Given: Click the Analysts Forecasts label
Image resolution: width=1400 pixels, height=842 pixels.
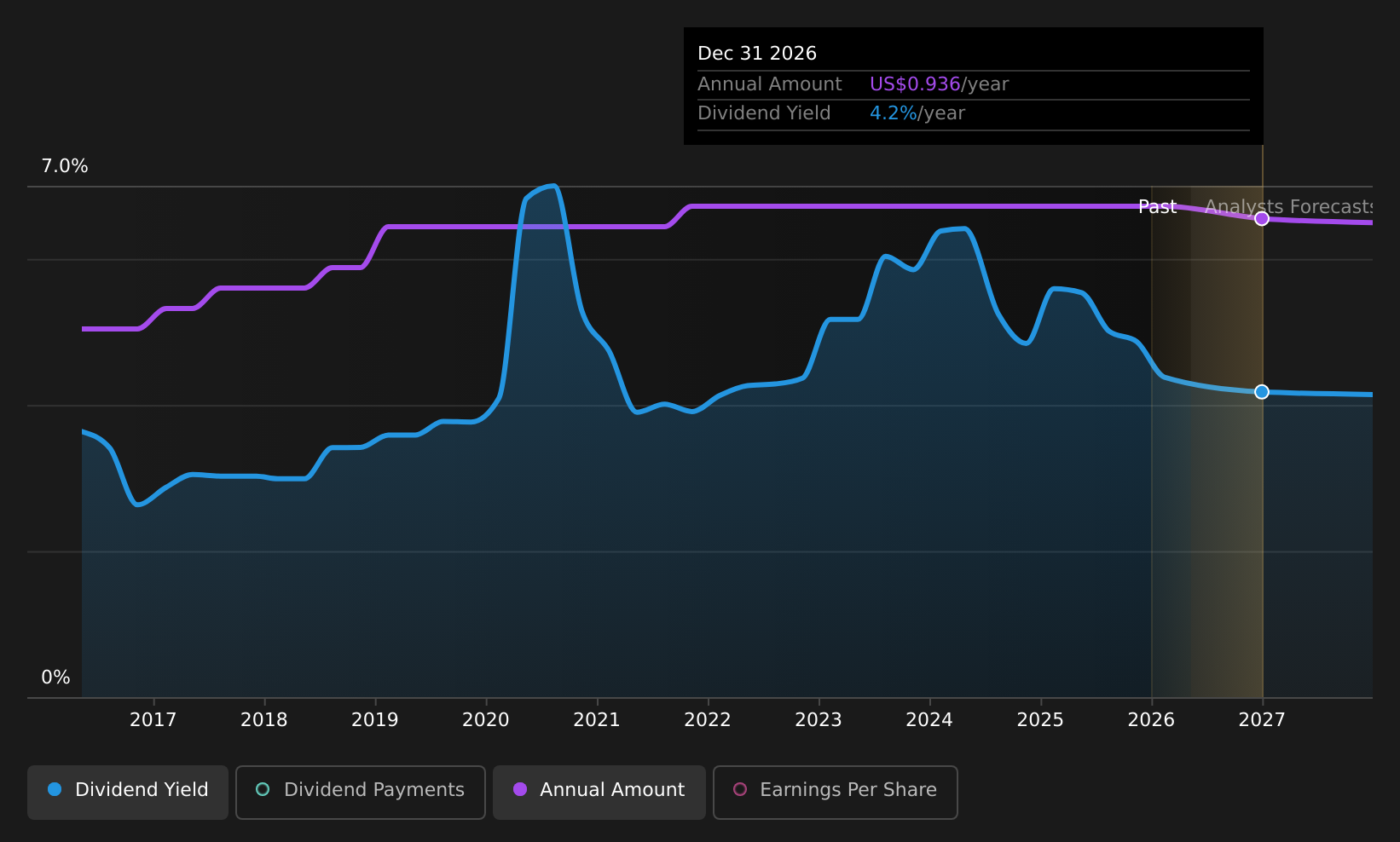Looking at the screenshot, I should (1288, 207).
